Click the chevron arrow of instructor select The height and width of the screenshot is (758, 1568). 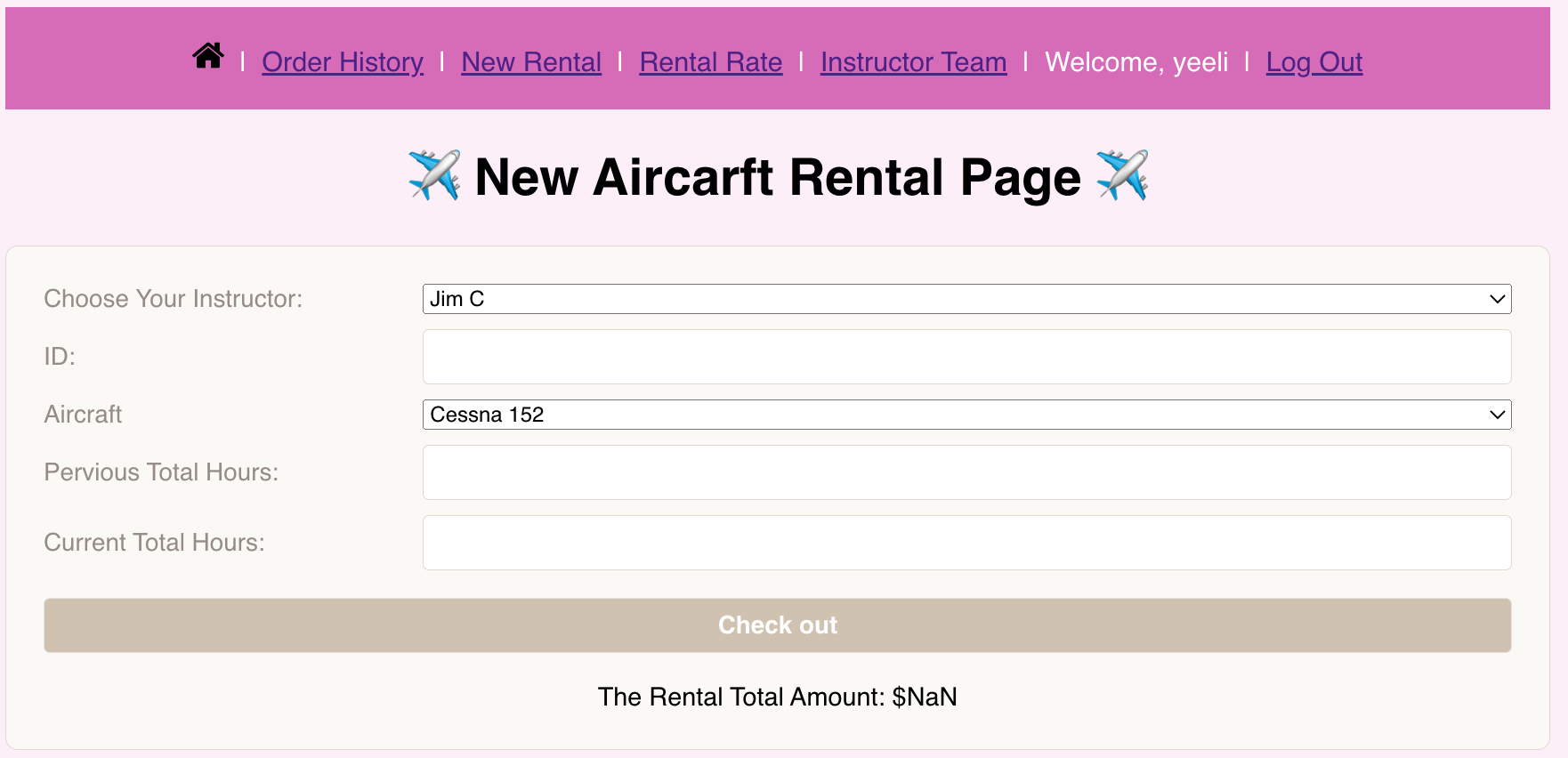tap(1498, 299)
